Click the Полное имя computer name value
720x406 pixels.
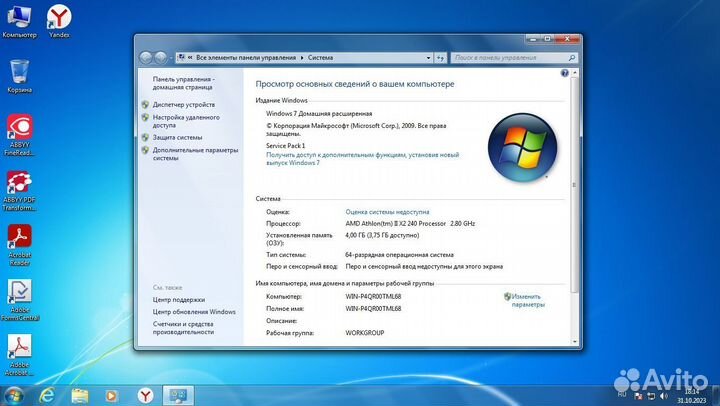click(x=373, y=309)
